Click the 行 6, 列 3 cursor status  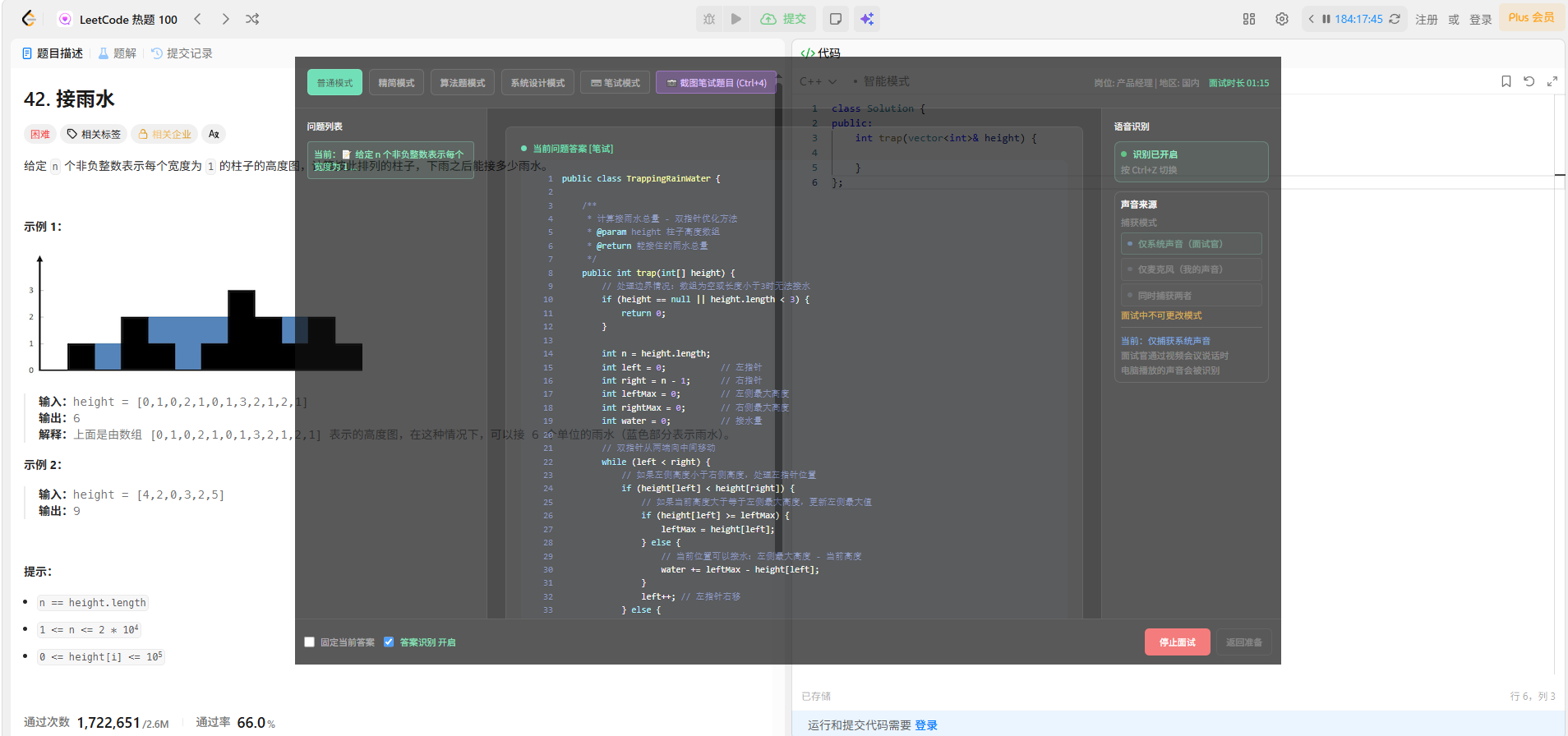[1532, 696]
